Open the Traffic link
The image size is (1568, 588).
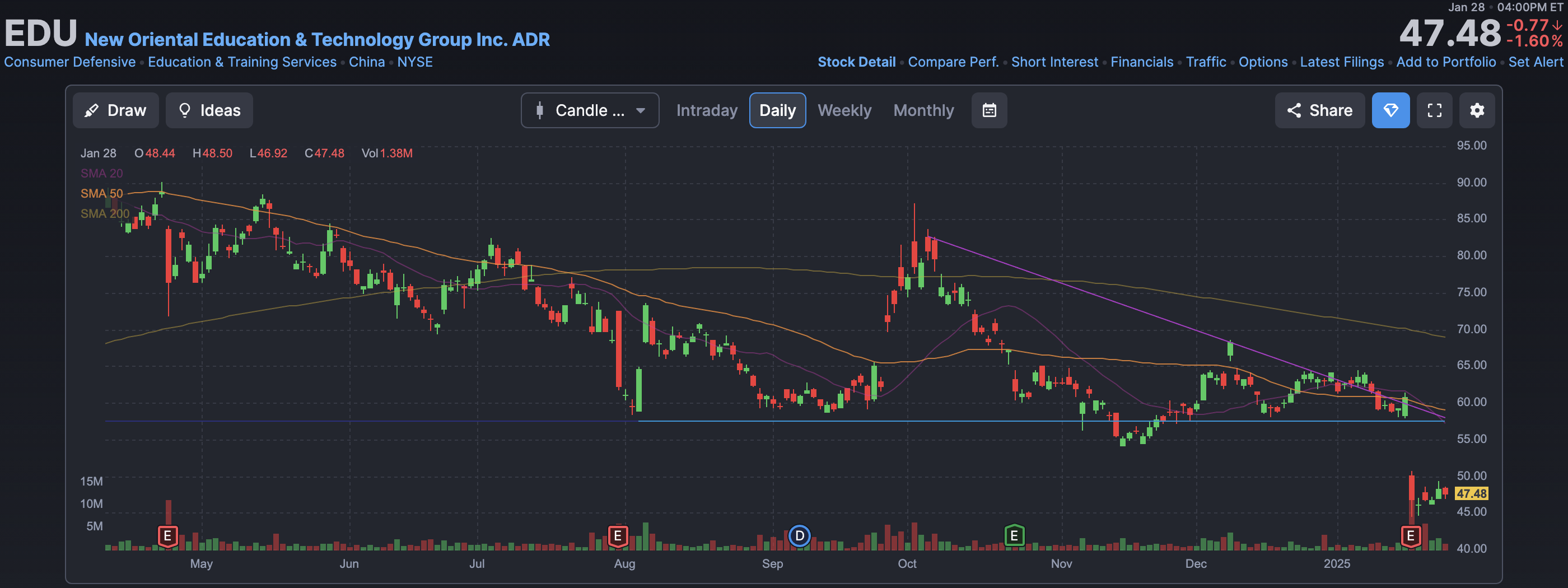click(1206, 62)
